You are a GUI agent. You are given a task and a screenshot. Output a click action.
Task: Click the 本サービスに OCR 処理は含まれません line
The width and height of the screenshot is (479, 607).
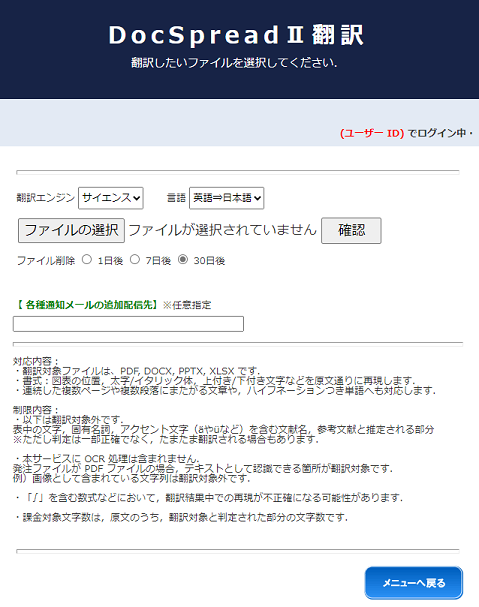click(x=107, y=459)
